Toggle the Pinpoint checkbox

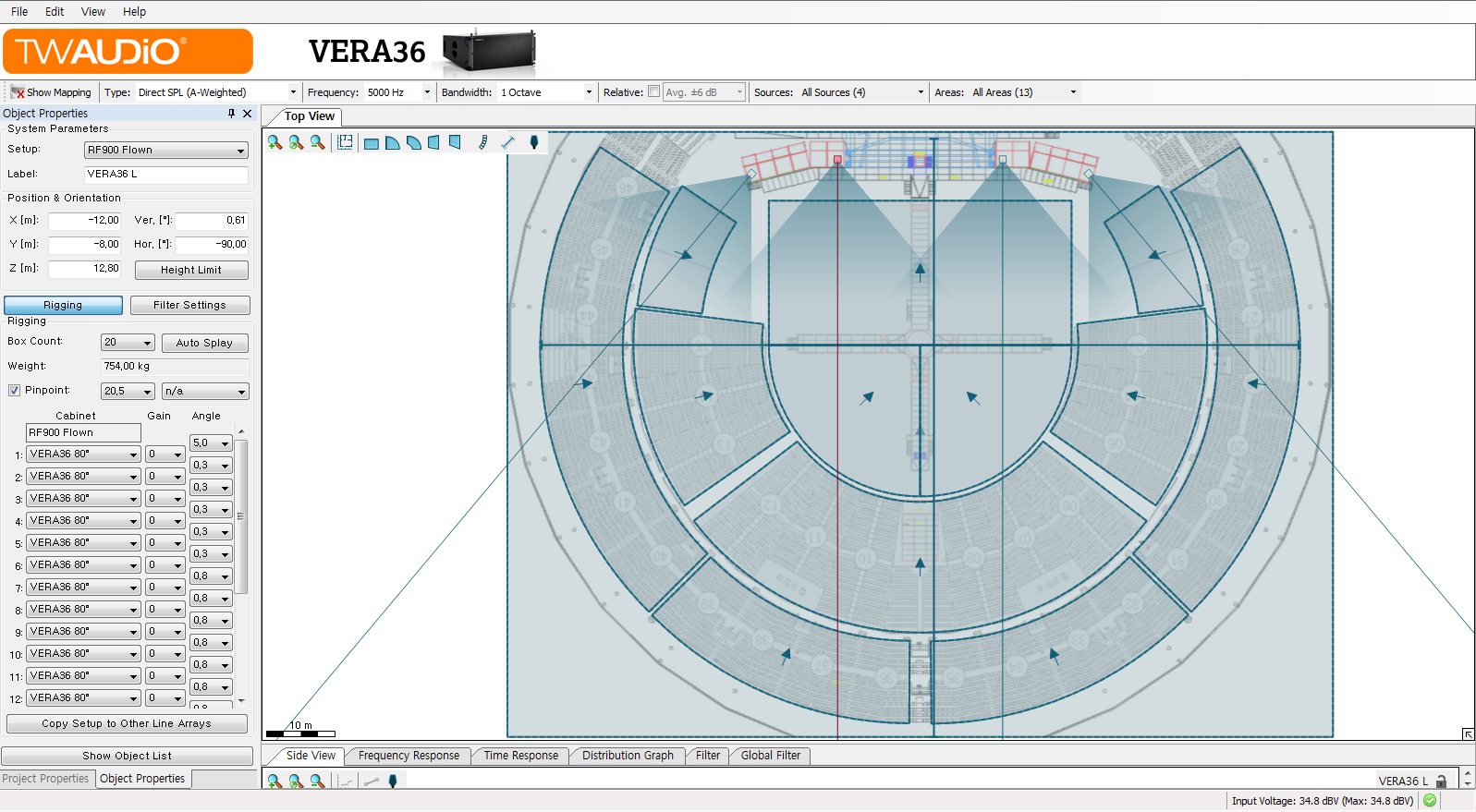14,390
